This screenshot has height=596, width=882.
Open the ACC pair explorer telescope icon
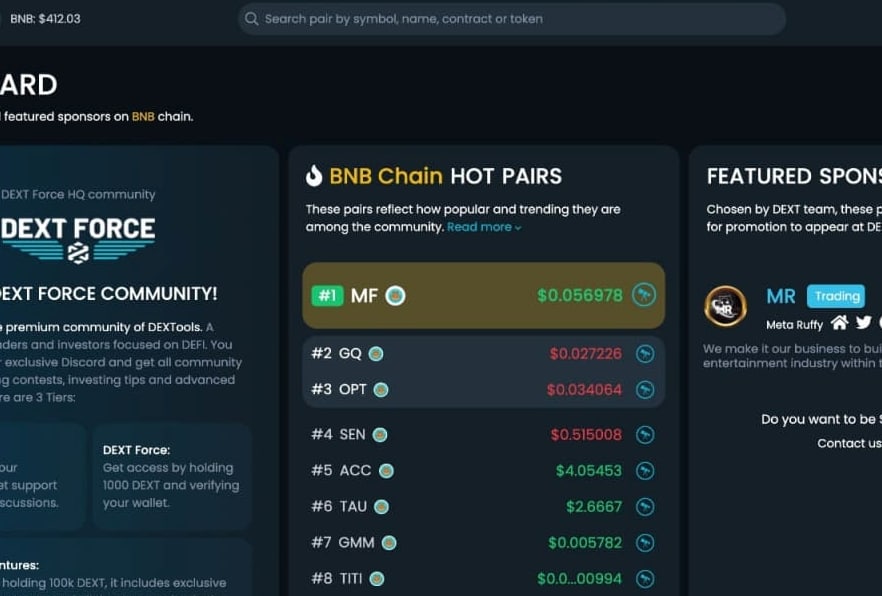pyautogui.click(x=645, y=471)
